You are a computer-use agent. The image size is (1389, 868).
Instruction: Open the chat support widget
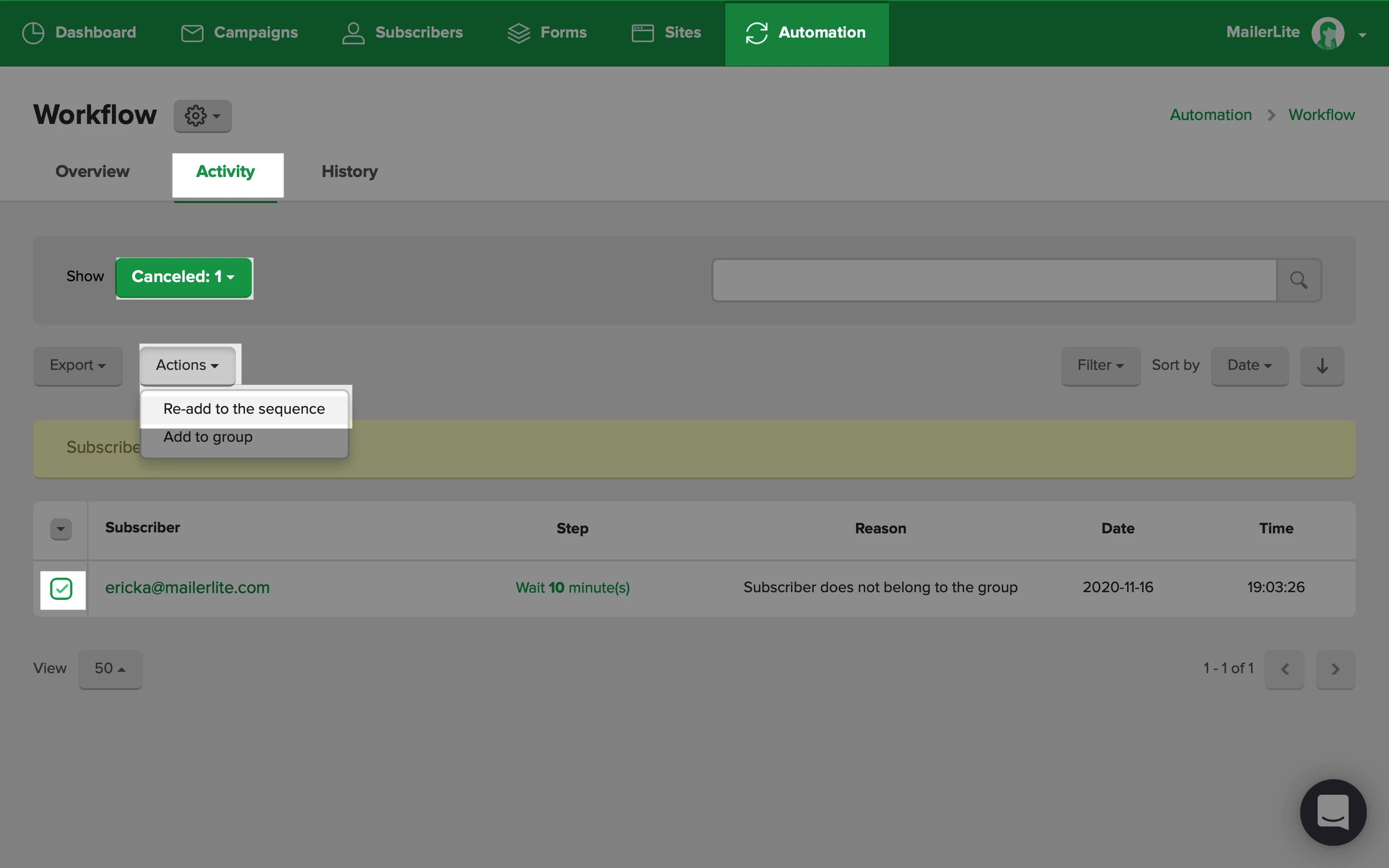click(1333, 812)
